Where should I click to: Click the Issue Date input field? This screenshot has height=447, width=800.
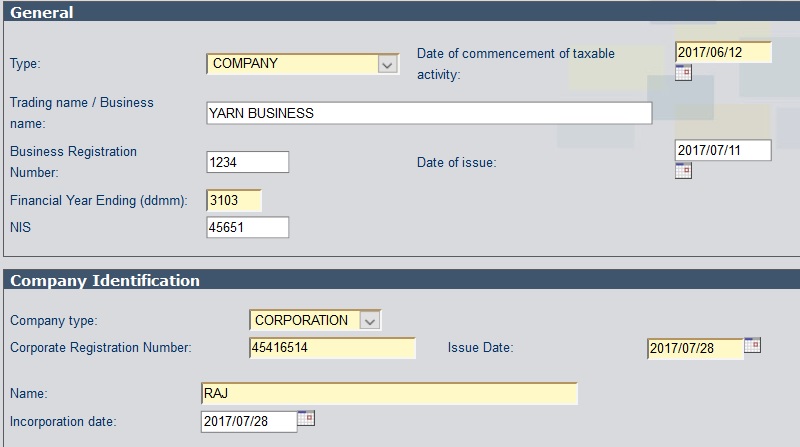pyautogui.click(x=695, y=348)
